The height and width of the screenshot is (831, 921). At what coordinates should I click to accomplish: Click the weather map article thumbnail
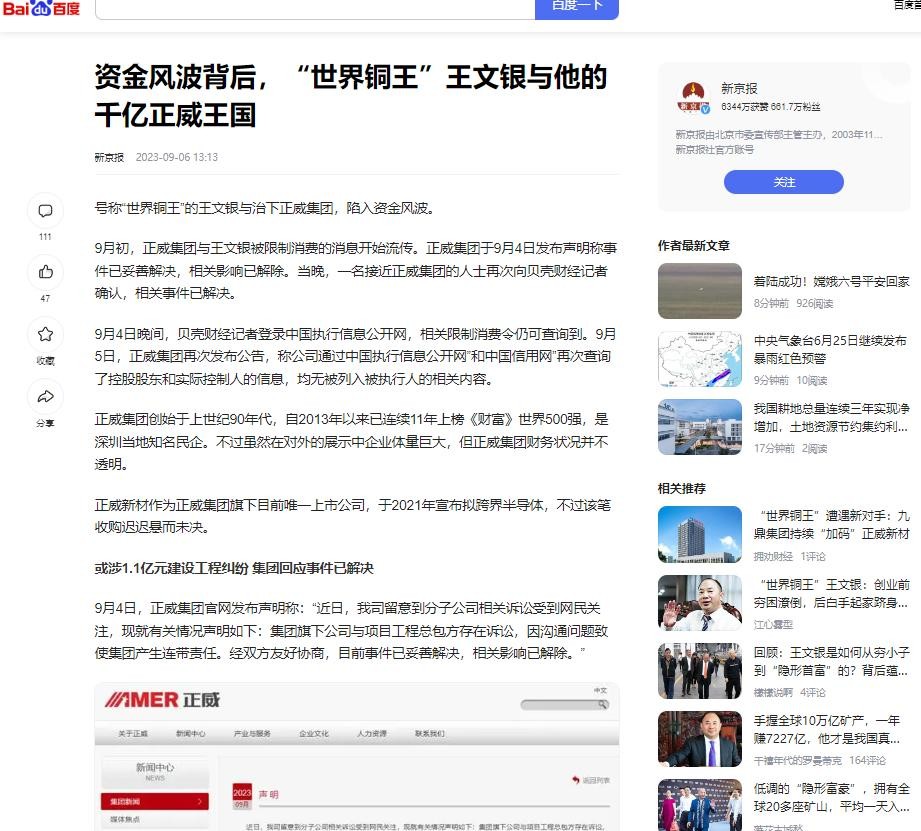click(x=699, y=359)
